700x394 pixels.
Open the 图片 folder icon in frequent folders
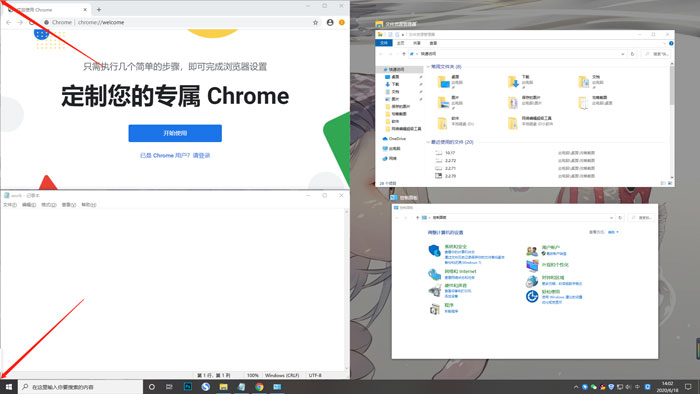443,103
